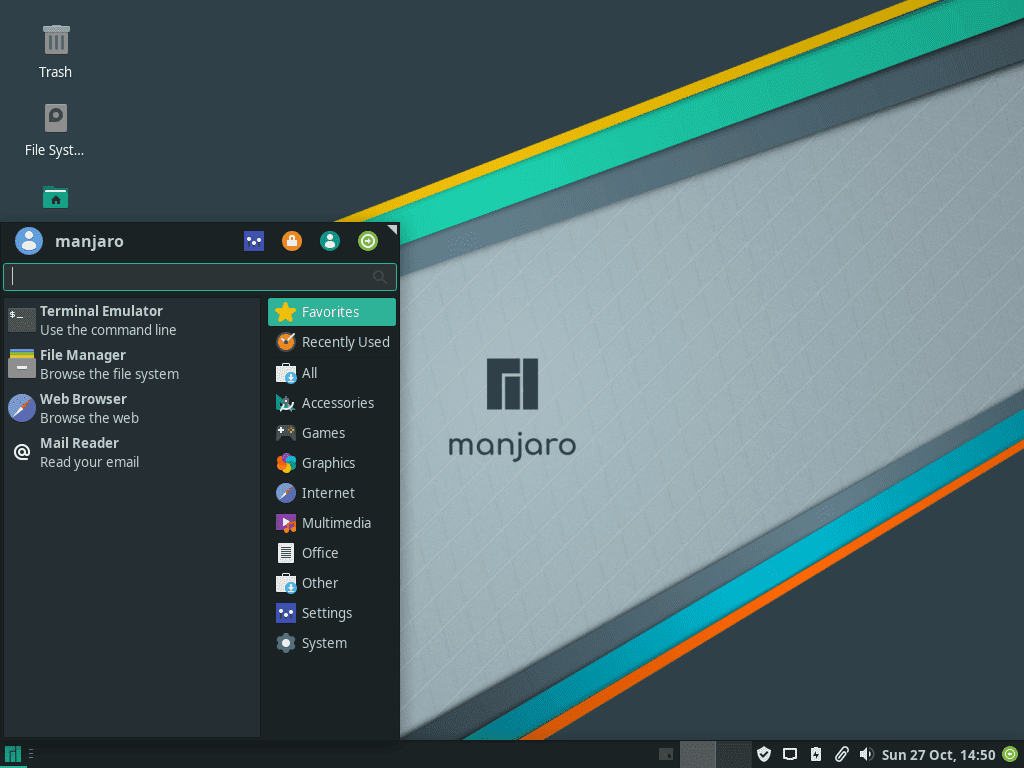Viewport: 1024px width, 768px height.
Task: Toggle the Manjaro application menu button
Action: (x=13, y=755)
